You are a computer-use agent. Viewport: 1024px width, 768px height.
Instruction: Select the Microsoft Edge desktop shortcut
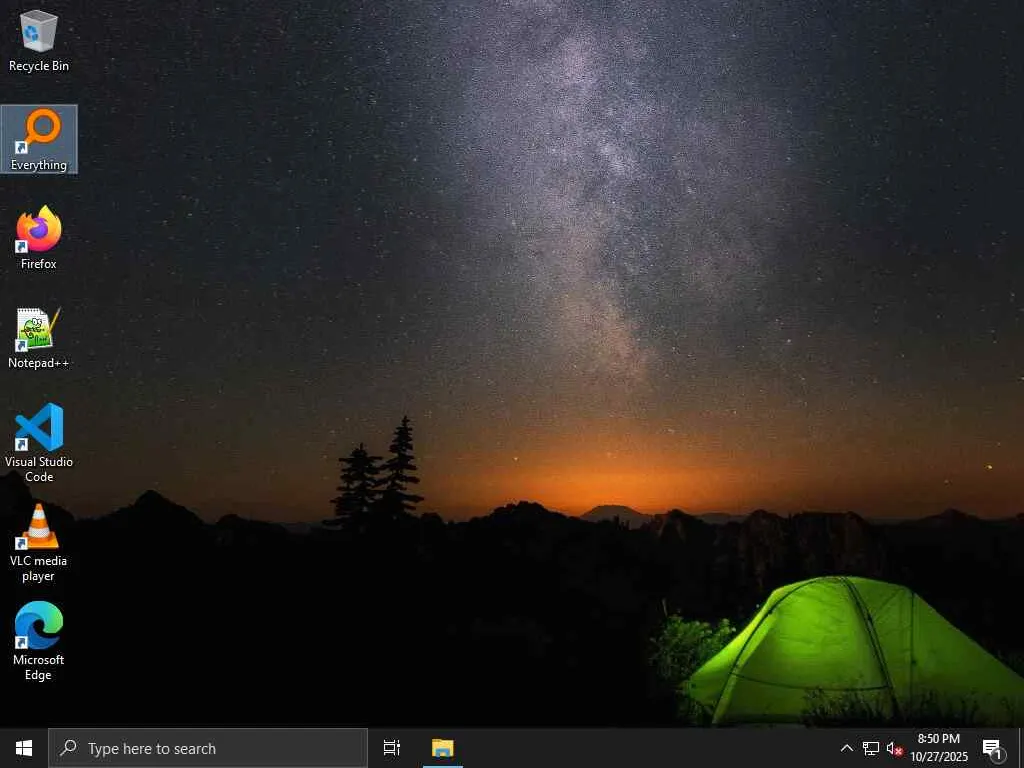[39, 641]
